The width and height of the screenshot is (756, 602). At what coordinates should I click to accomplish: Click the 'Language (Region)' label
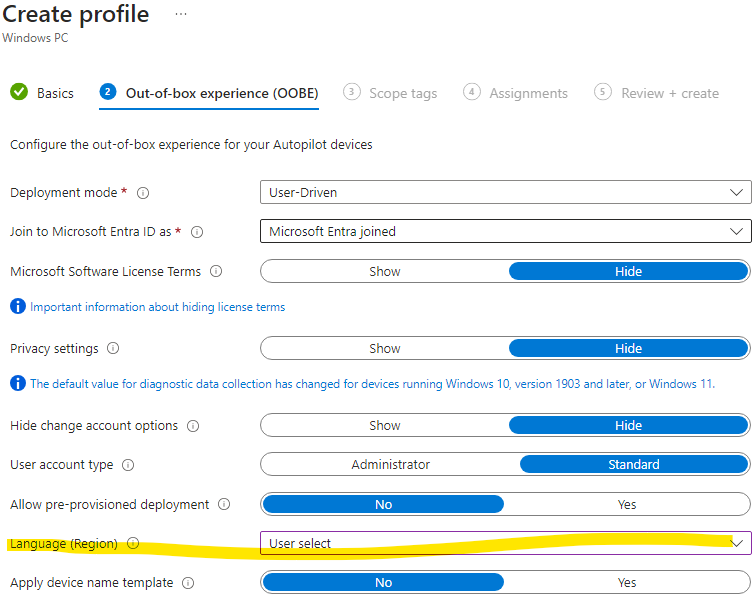coord(64,544)
